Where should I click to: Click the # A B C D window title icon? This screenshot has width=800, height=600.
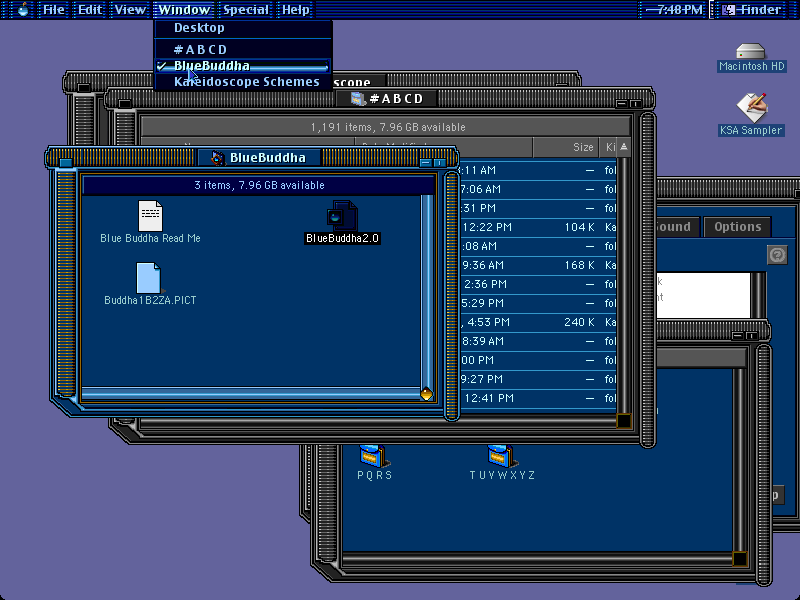click(x=358, y=98)
